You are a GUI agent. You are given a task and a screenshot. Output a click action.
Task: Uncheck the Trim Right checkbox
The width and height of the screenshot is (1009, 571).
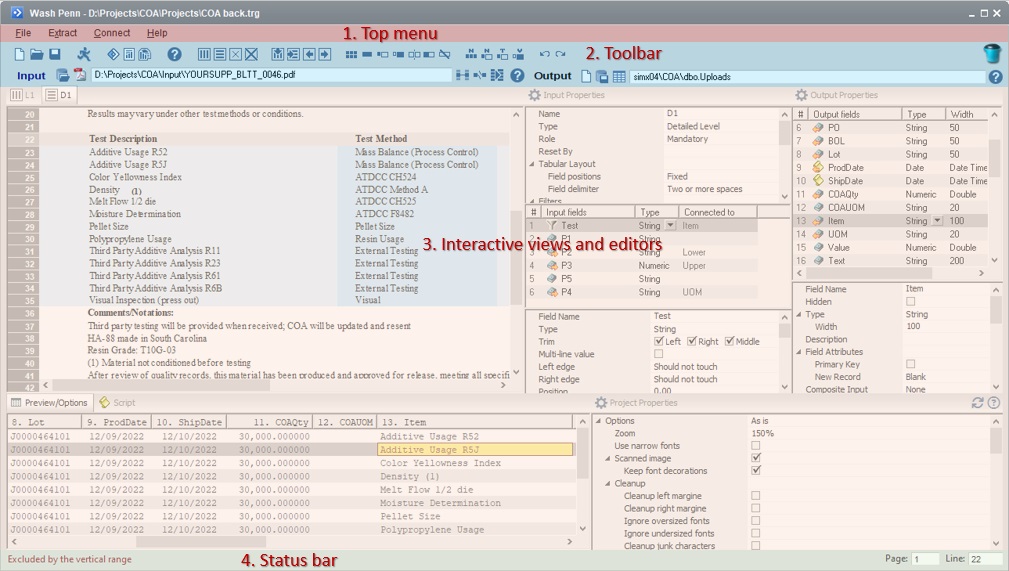coord(692,342)
